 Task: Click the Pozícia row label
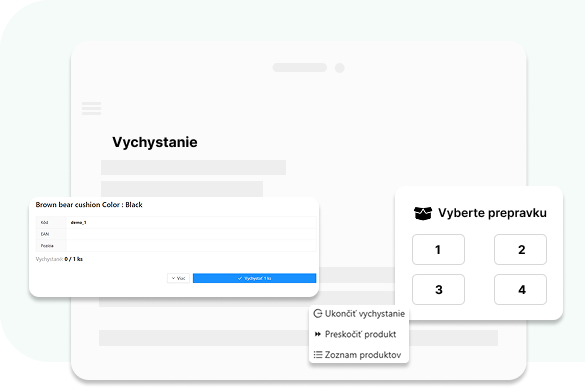pyautogui.click(x=47, y=246)
